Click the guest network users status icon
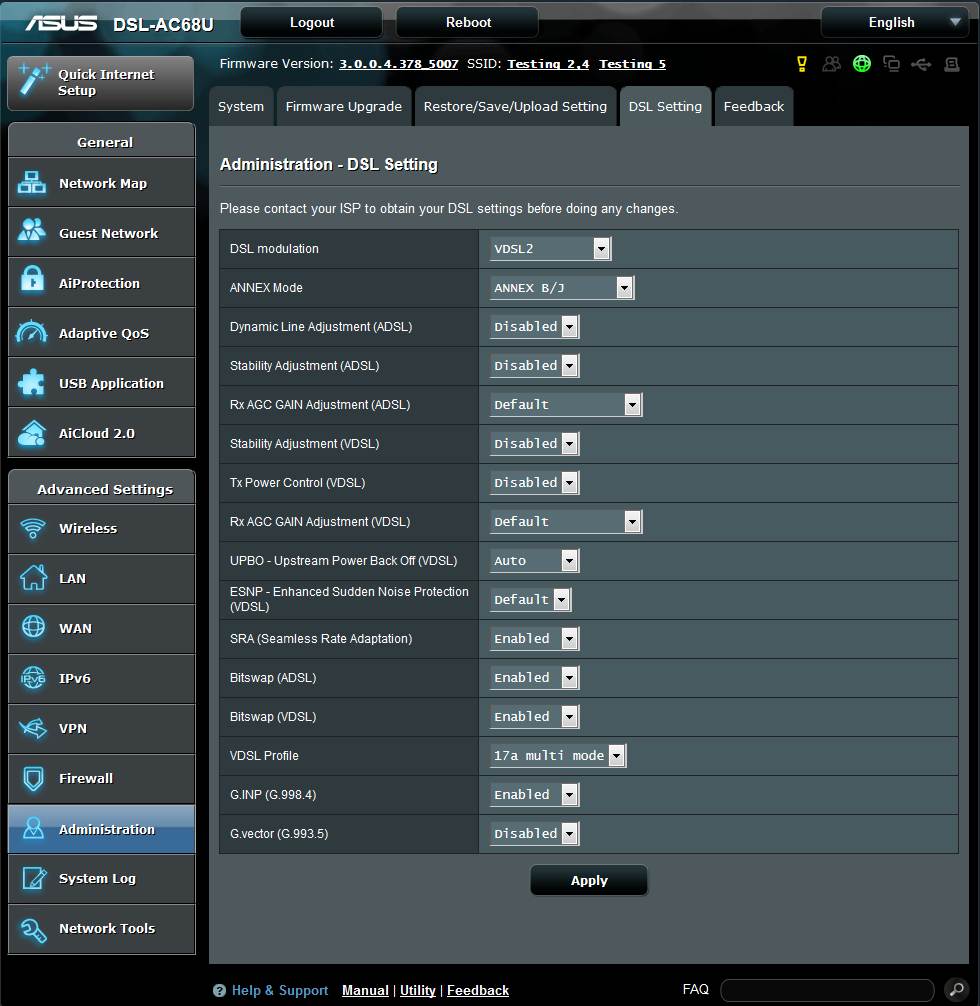980x1006 pixels. pos(832,64)
